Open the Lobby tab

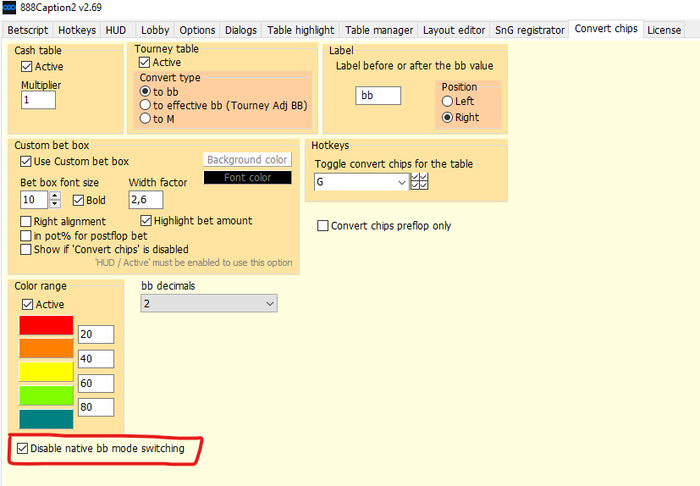(155, 30)
